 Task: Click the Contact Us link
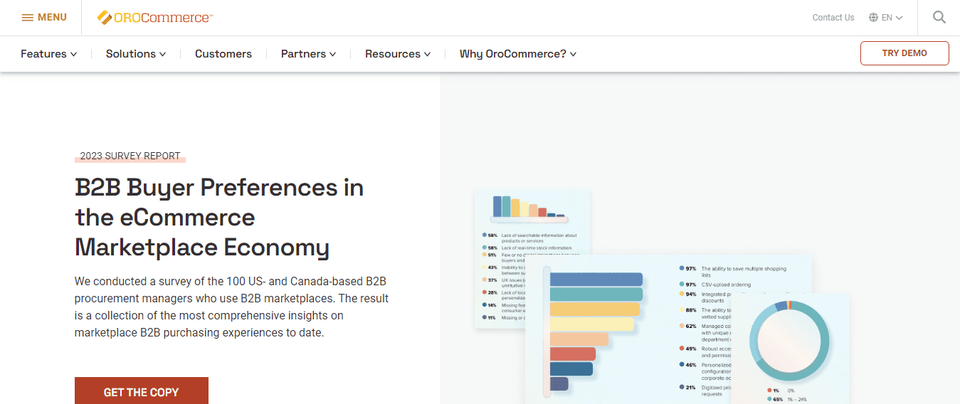tap(833, 18)
